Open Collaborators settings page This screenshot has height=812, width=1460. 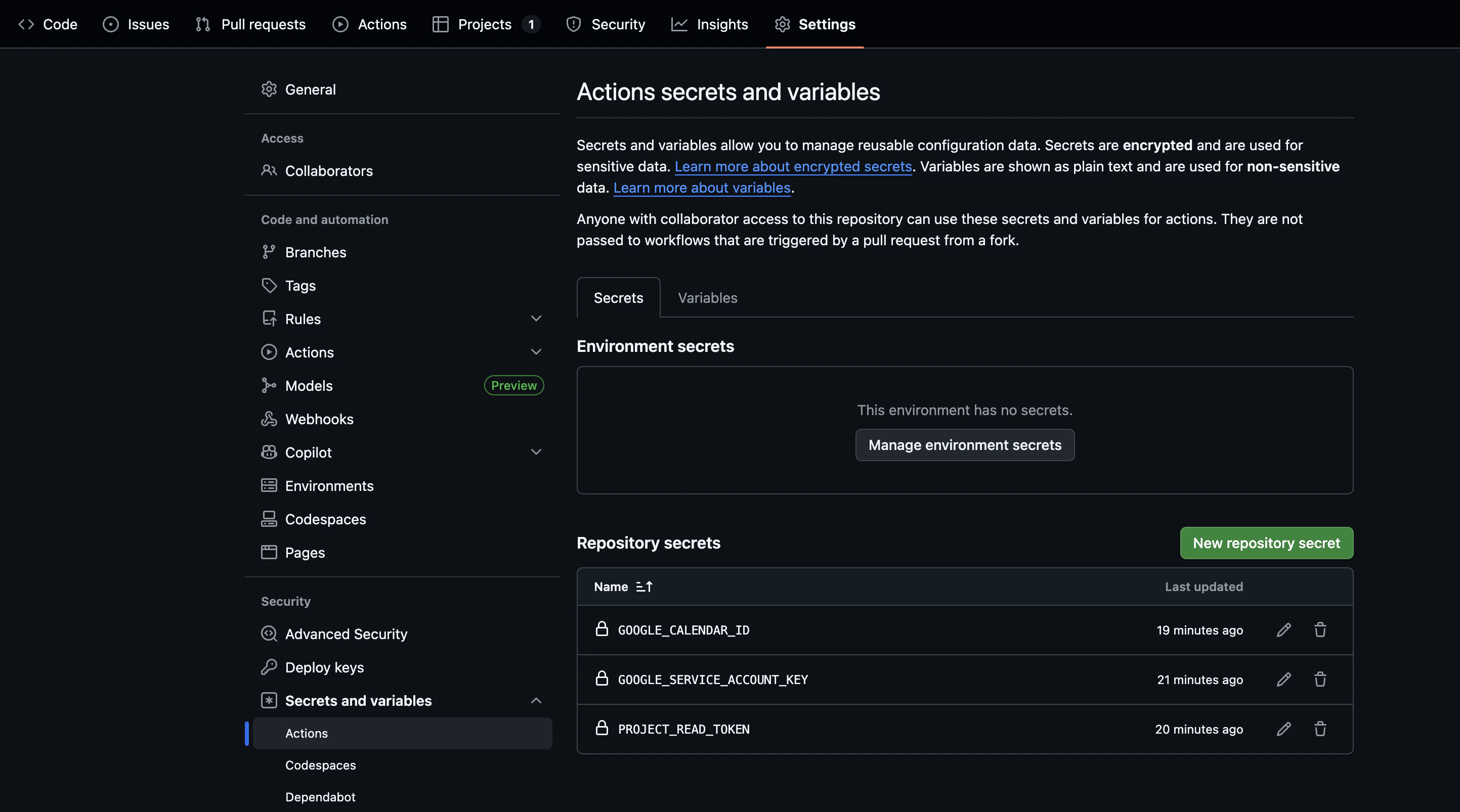click(402, 170)
